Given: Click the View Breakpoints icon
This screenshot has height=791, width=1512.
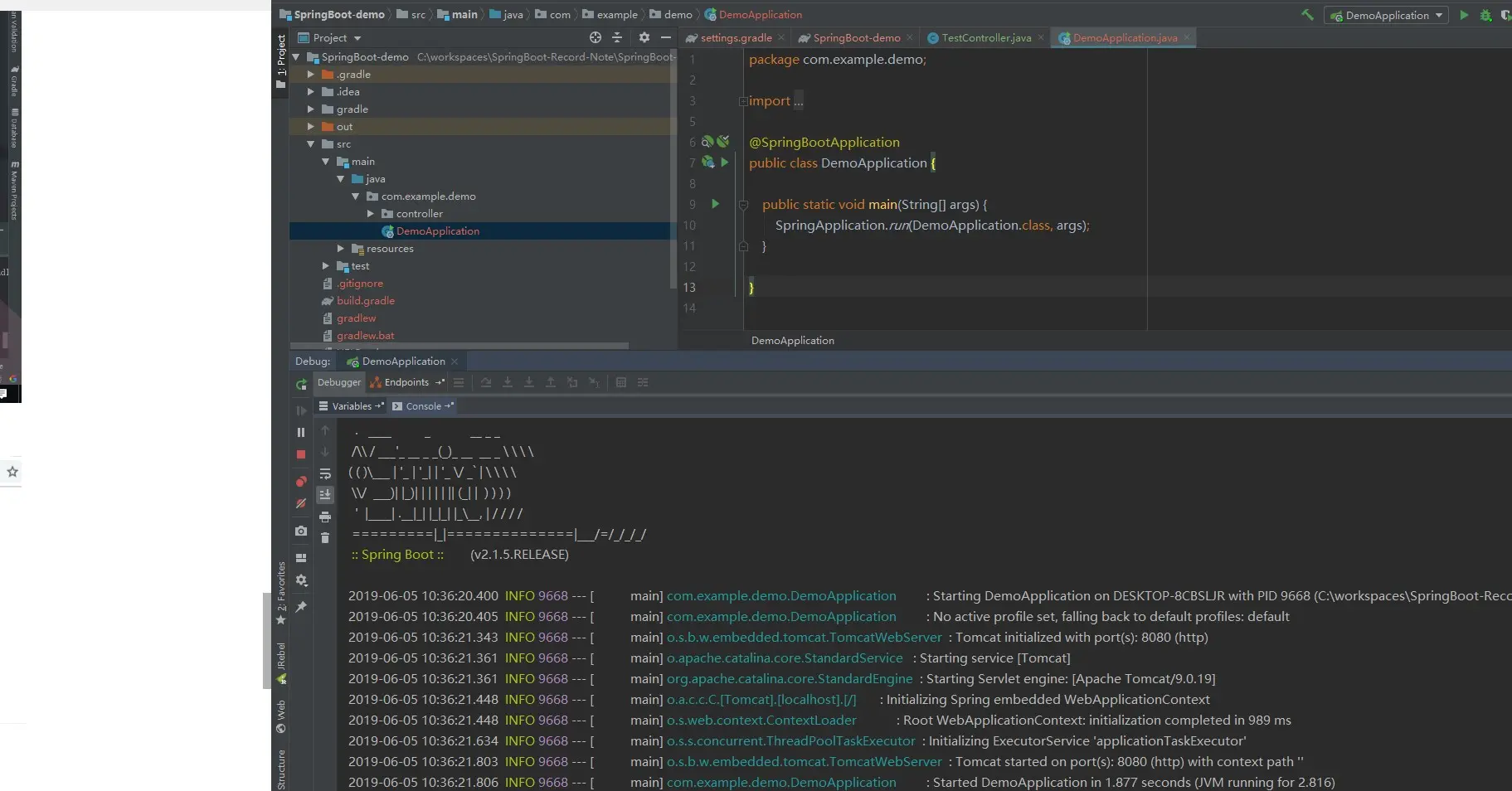Looking at the screenshot, I should [x=301, y=482].
